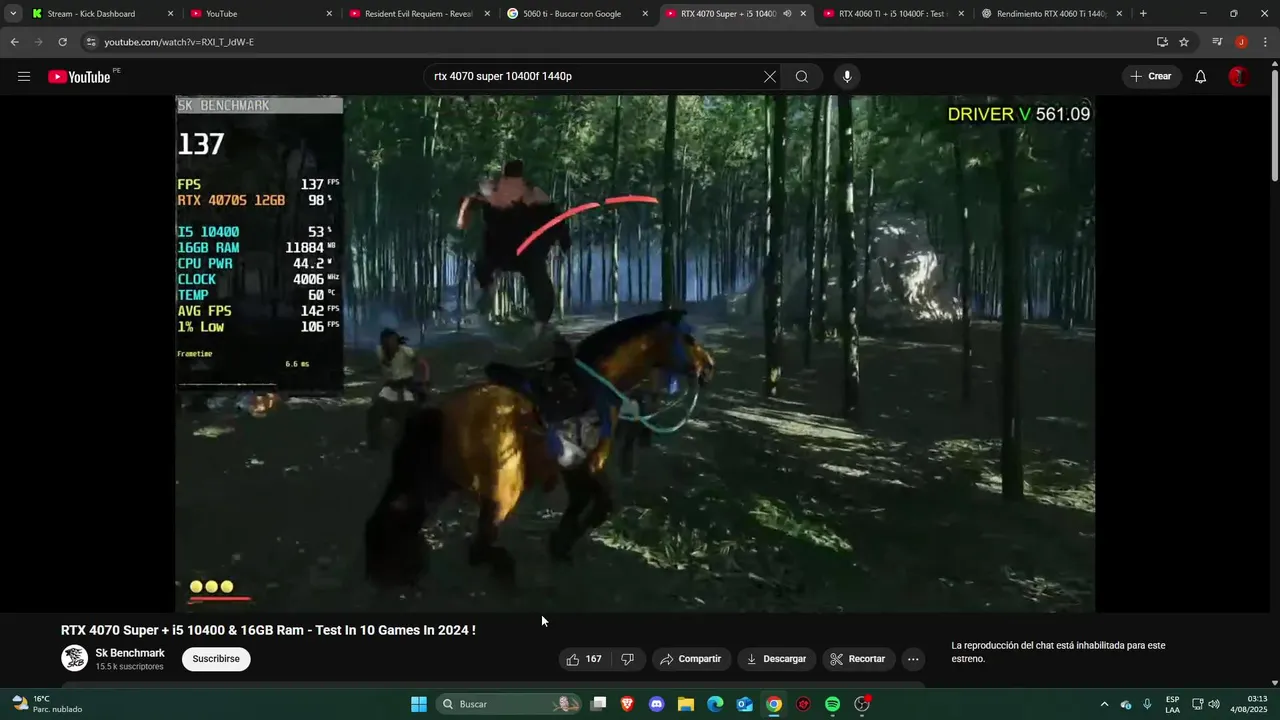The image size is (1280, 720).
Task: Open the YouTube account avatar menu
Action: coord(1238,77)
